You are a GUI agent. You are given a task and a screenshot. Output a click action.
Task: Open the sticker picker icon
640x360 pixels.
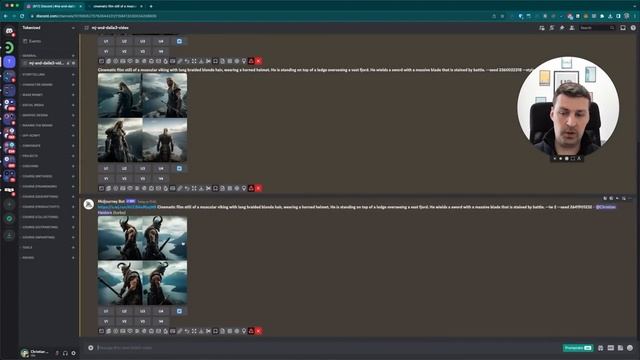620,348
